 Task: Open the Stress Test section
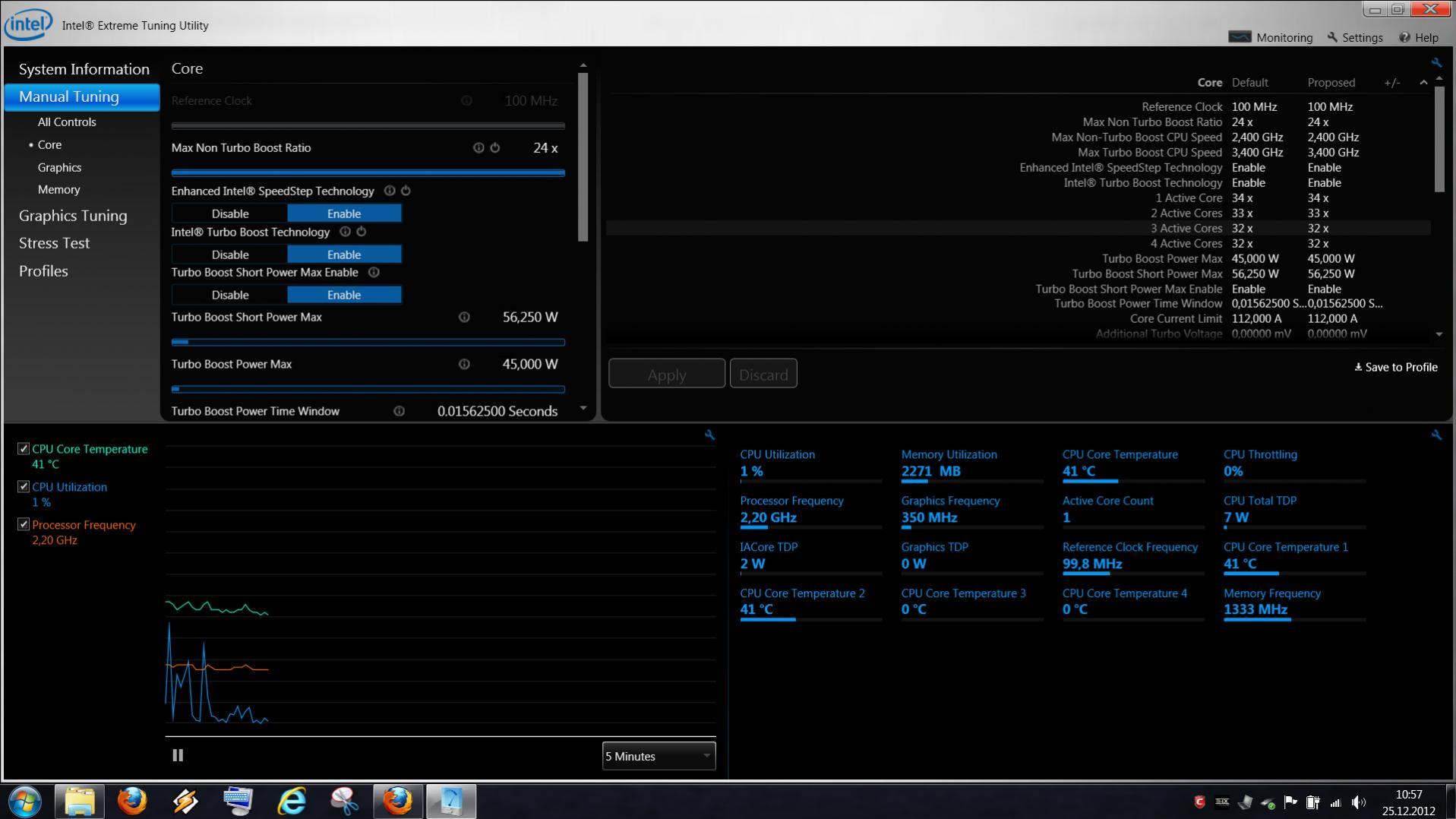pyautogui.click(x=54, y=243)
